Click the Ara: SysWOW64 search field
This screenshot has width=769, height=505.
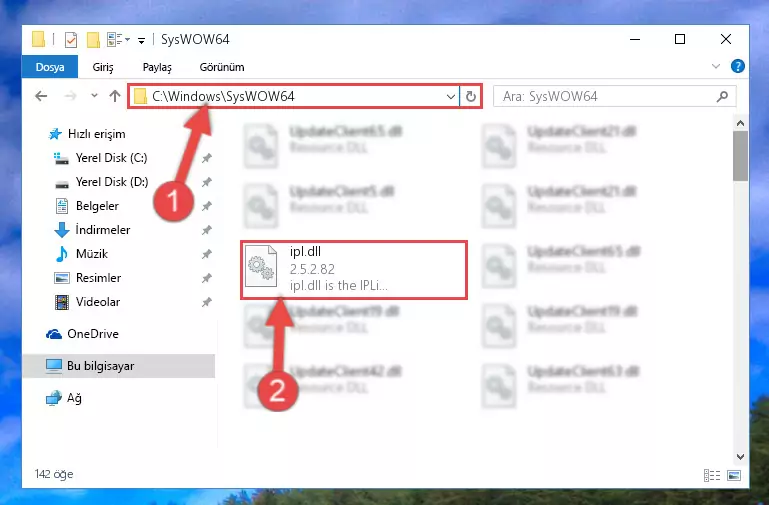coord(615,97)
